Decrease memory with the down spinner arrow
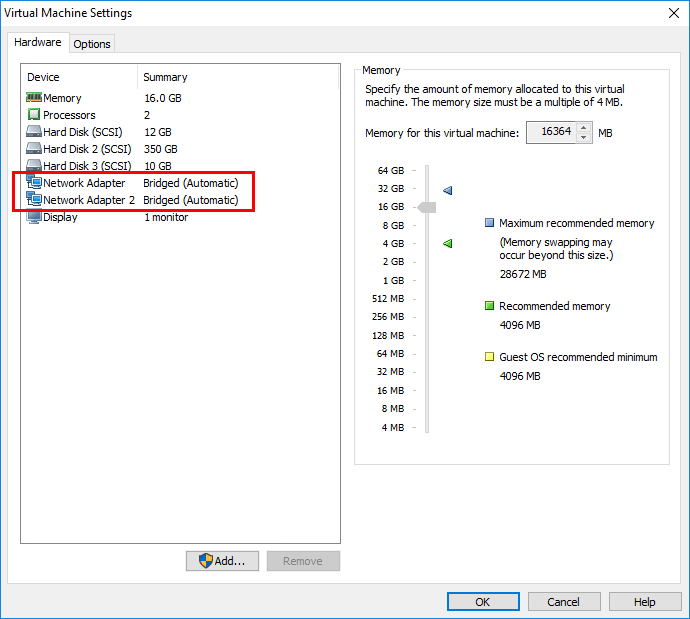This screenshot has height=619, width=690. [584, 137]
